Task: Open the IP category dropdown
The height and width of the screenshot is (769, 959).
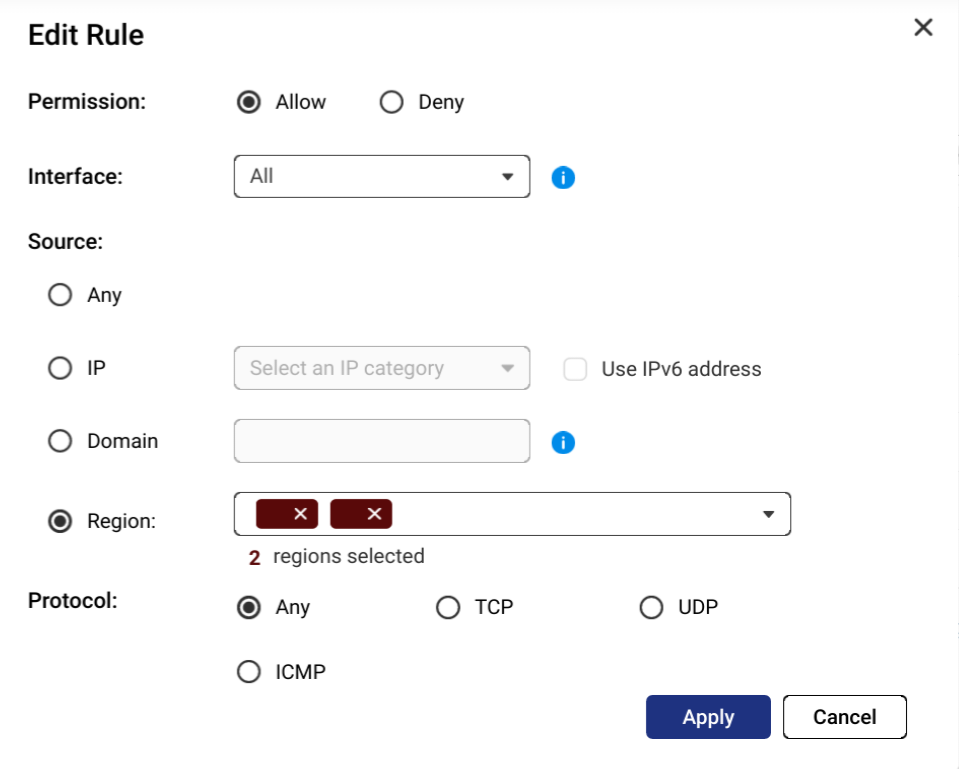Action: [381, 368]
